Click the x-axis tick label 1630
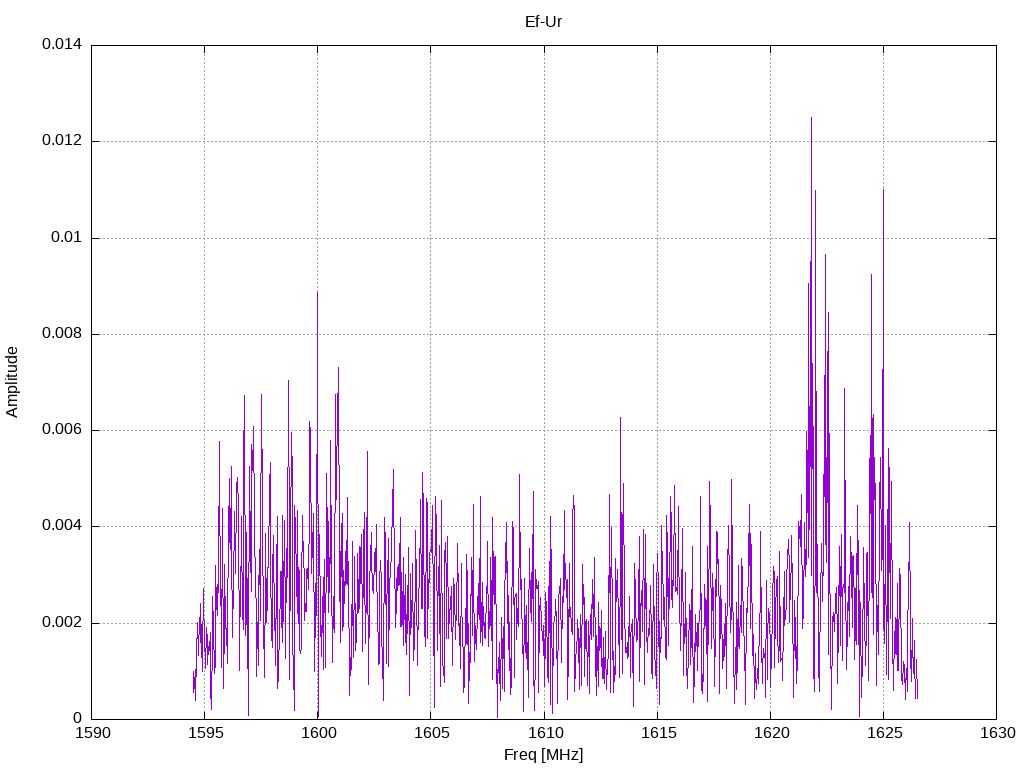1024x768 pixels. [998, 733]
